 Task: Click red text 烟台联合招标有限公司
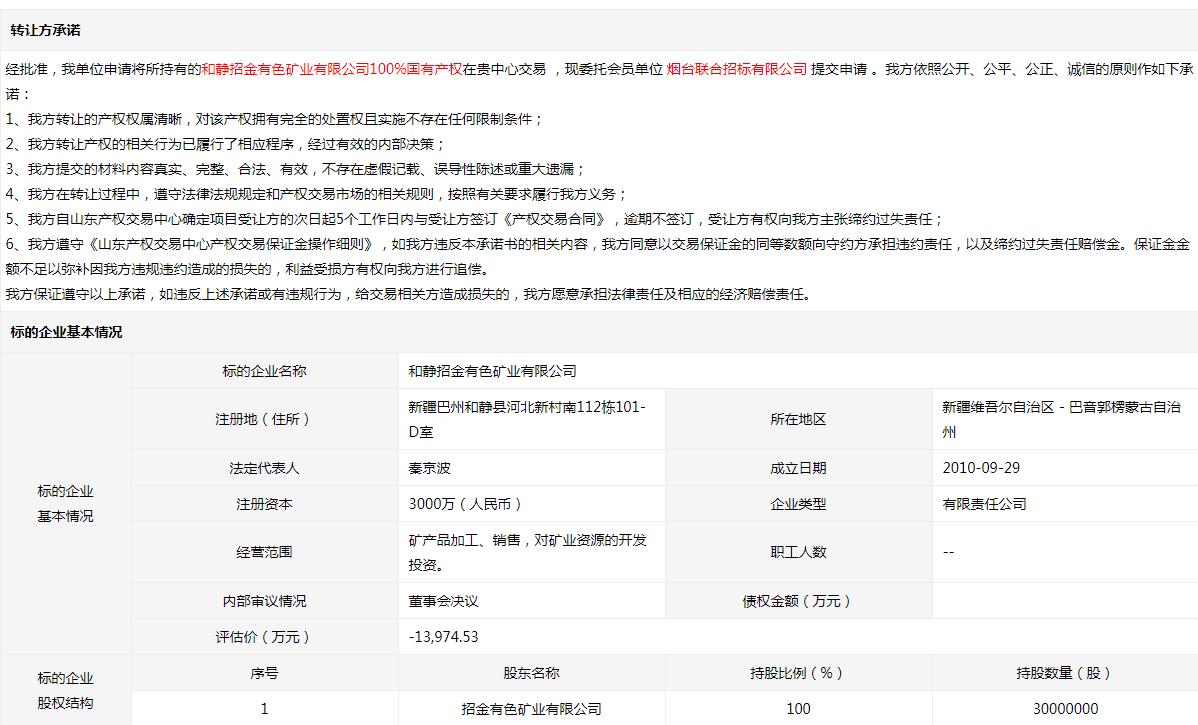(x=737, y=70)
